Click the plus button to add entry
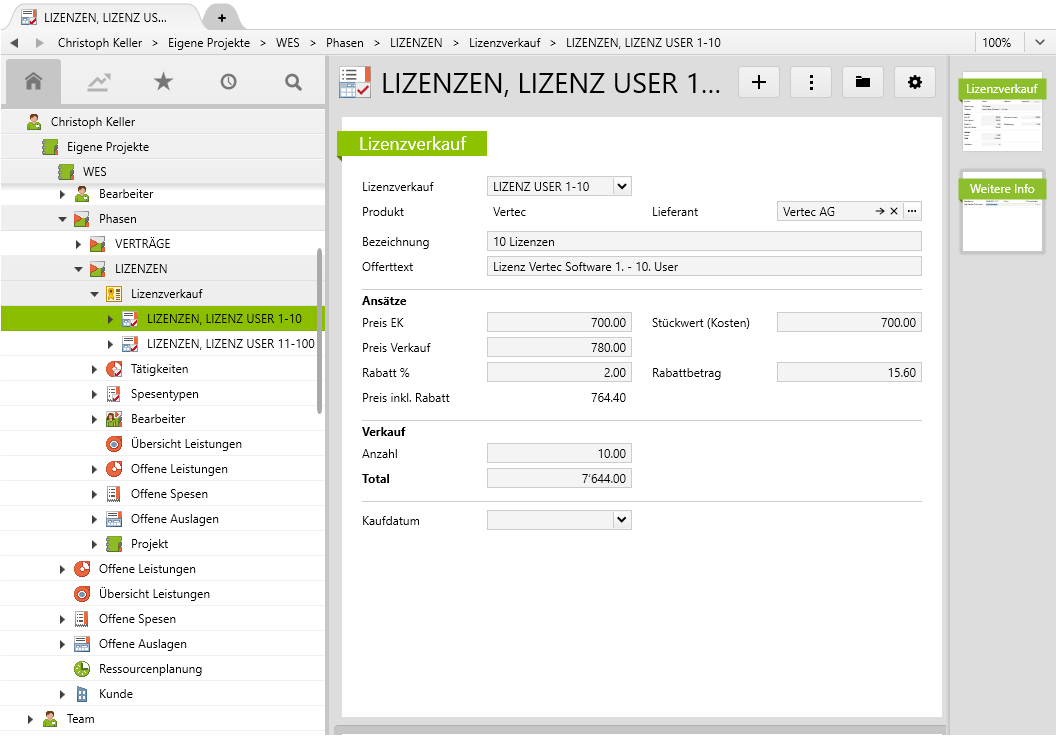 (x=759, y=83)
